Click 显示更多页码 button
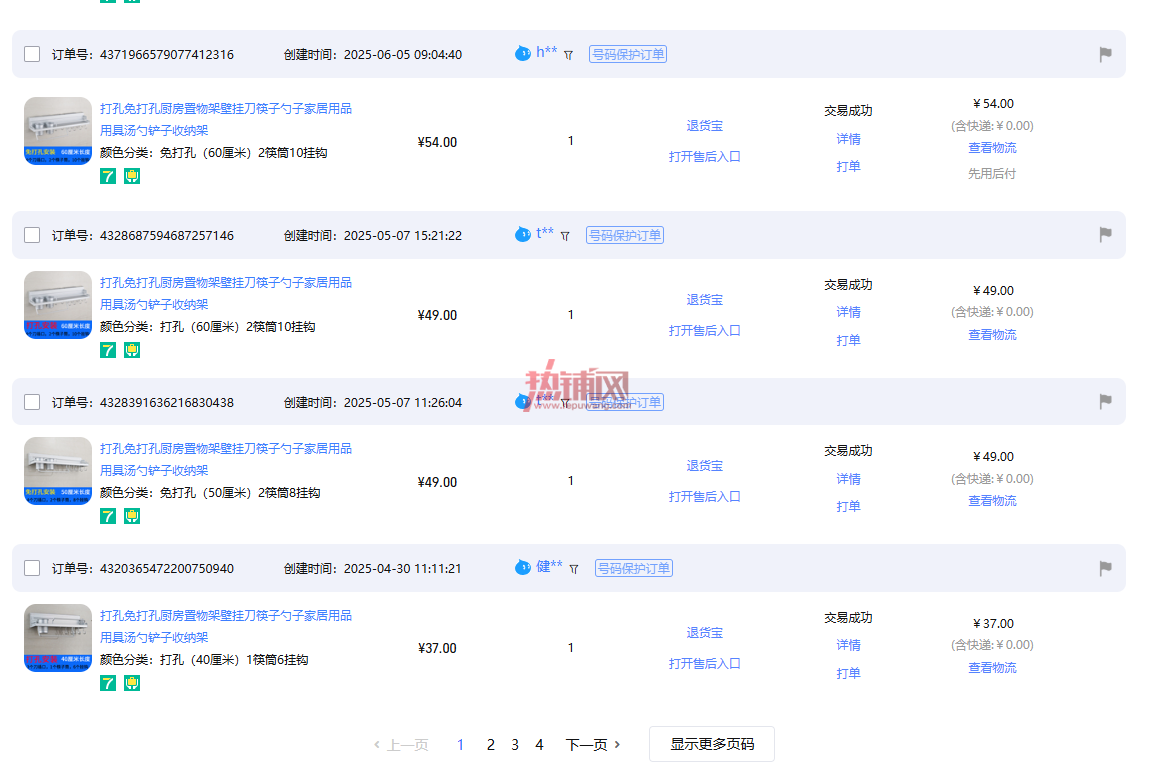Screen dimensions: 1154x771 click(x=712, y=744)
